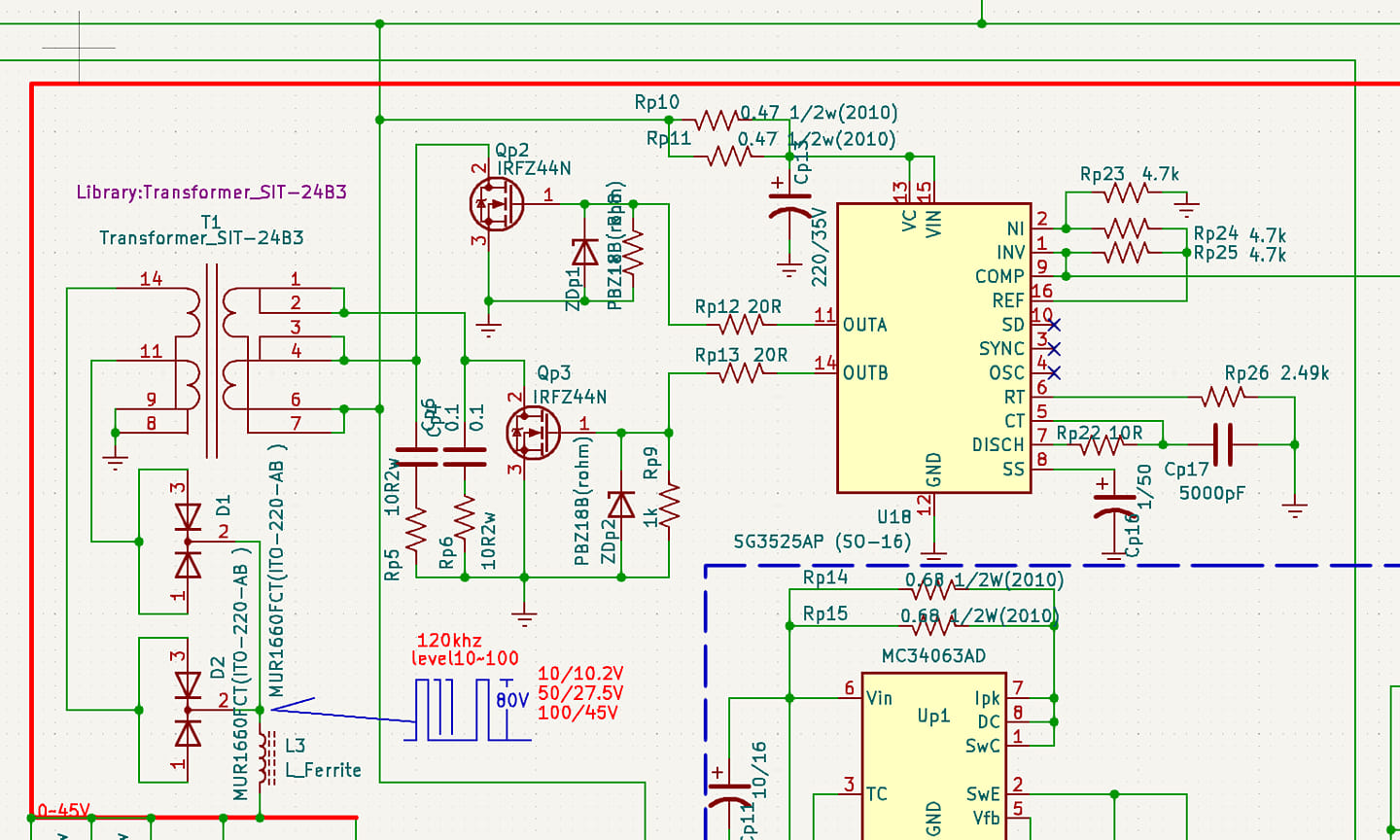Screen dimensions: 1400x840
Task: Click the ZDp1 zener diode symbol
Action: [x=584, y=253]
